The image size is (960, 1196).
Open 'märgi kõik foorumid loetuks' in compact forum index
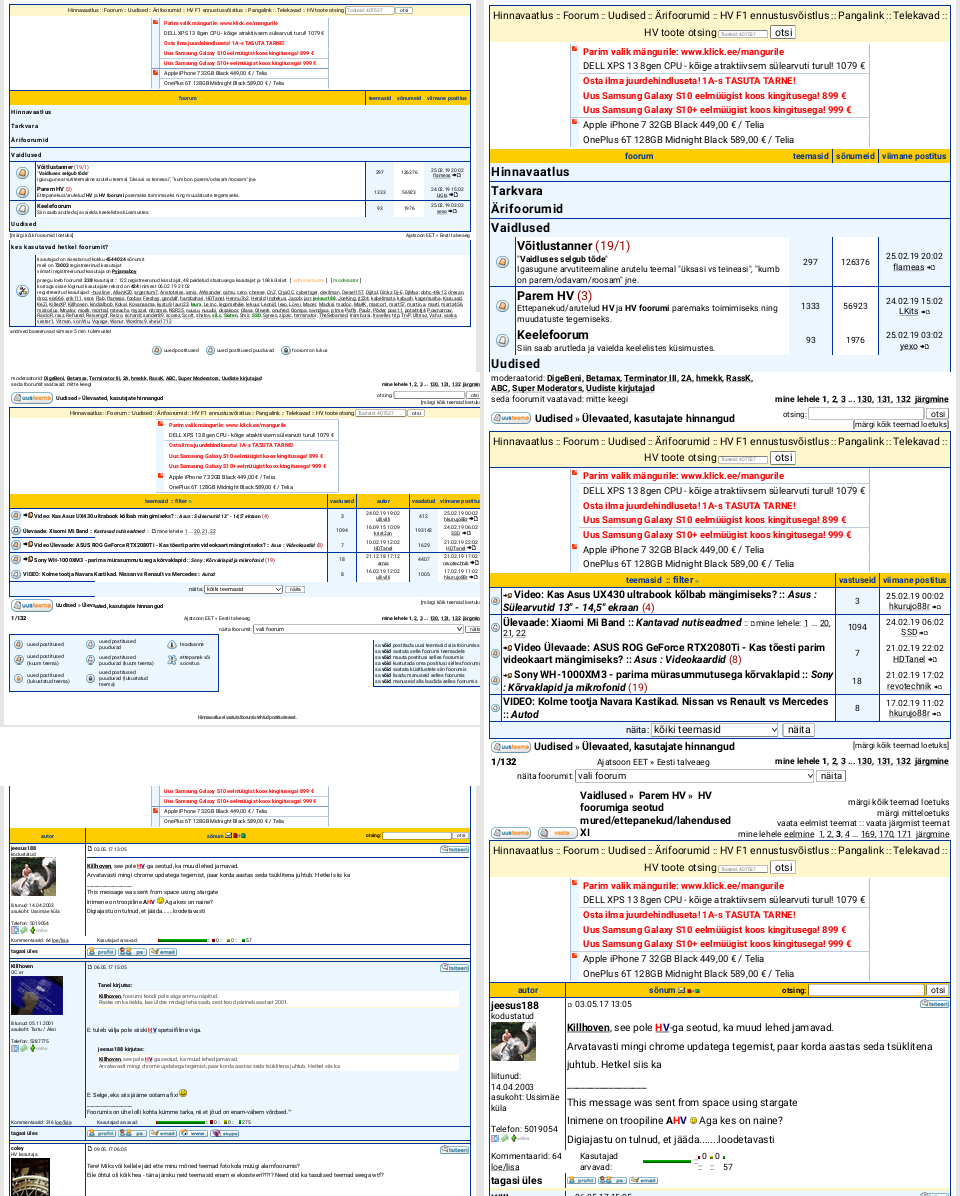[x=41, y=236]
